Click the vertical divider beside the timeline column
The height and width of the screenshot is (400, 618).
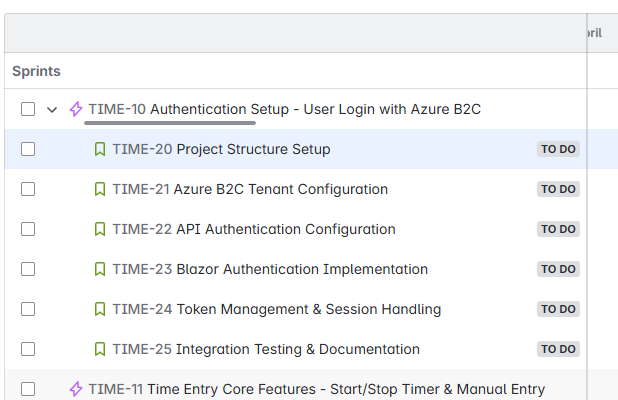pos(587,207)
